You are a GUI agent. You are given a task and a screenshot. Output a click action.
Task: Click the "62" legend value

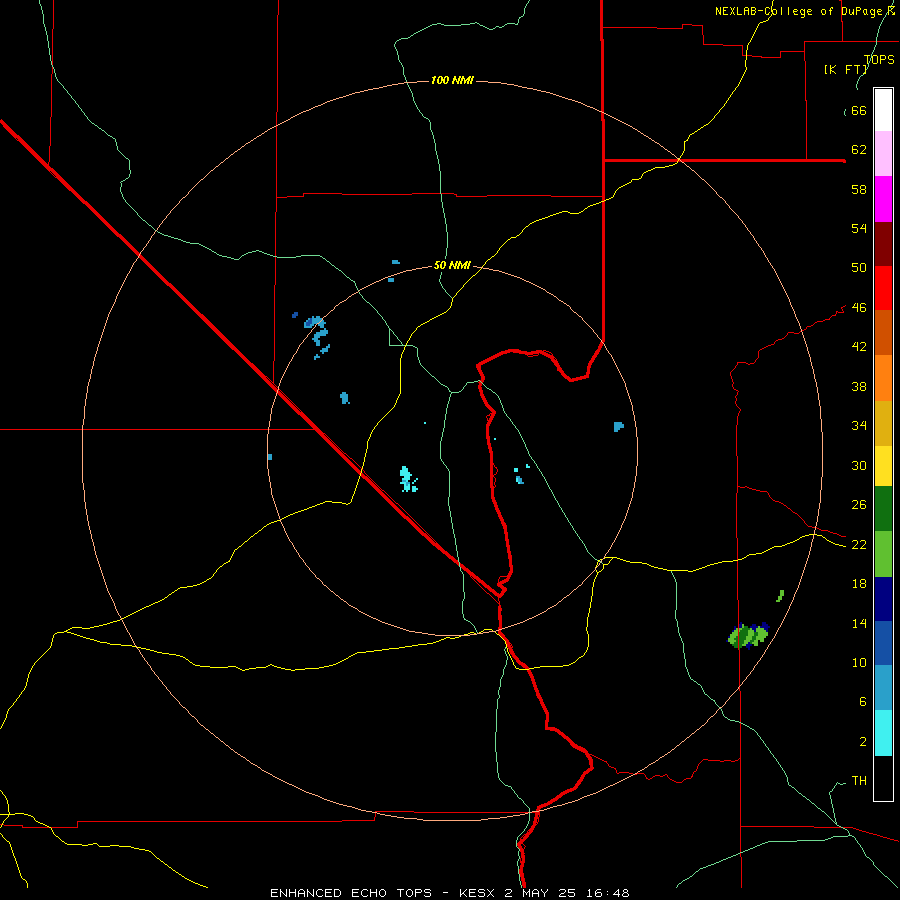pyautogui.click(x=859, y=150)
